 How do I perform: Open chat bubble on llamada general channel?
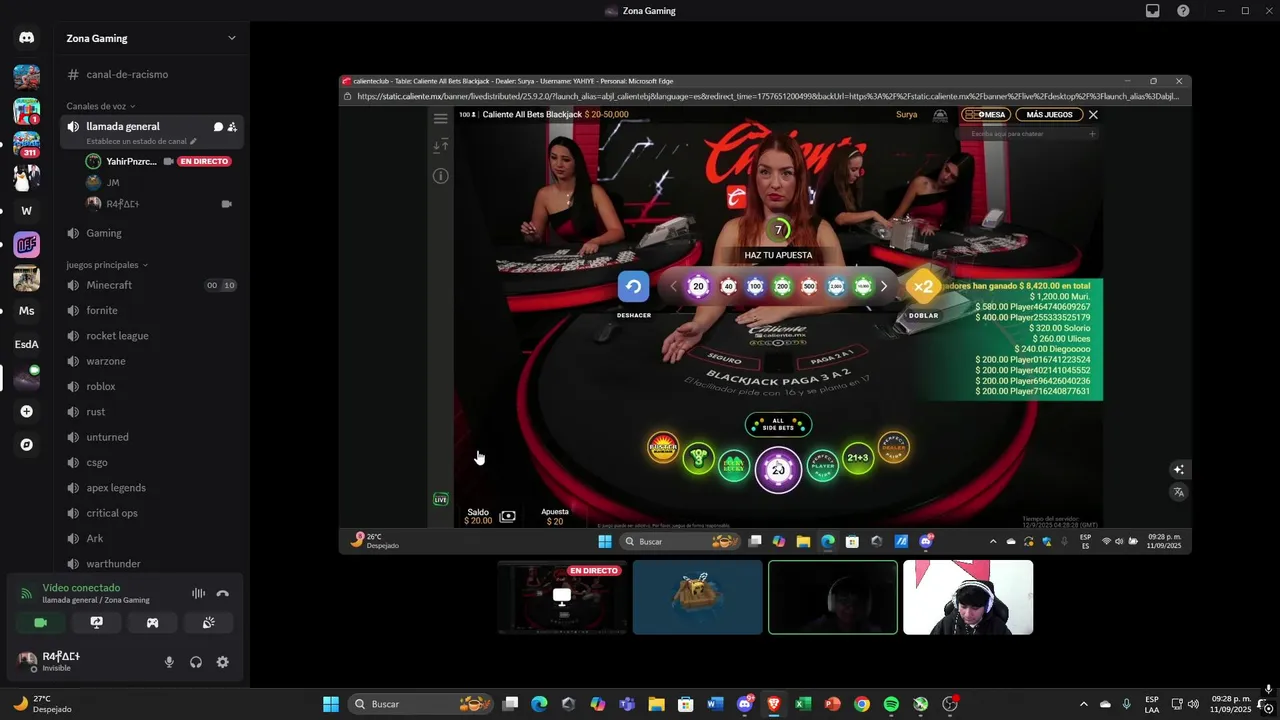[x=218, y=127]
